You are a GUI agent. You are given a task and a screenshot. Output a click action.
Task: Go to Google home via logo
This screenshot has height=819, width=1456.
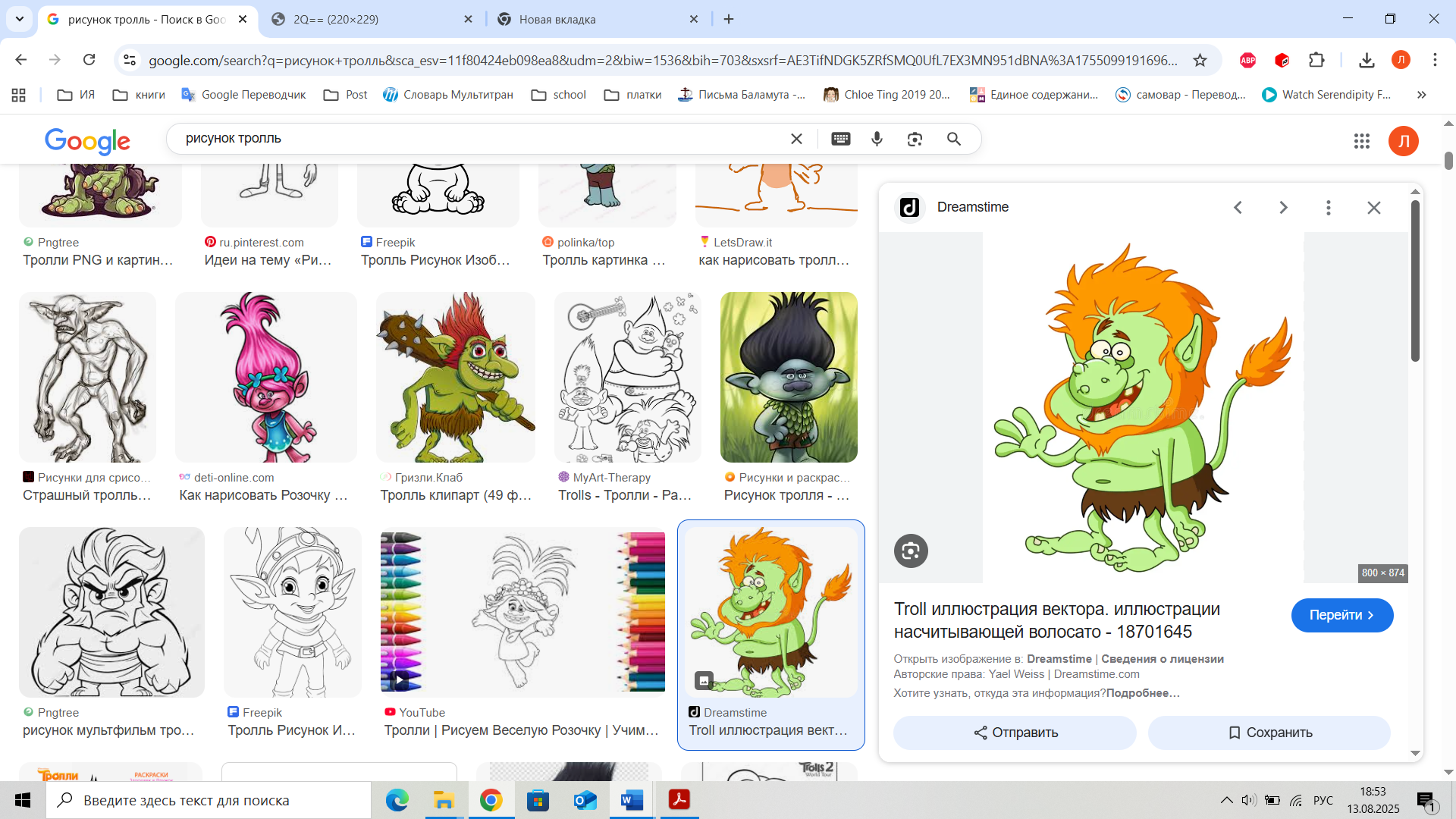click(87, 141)
